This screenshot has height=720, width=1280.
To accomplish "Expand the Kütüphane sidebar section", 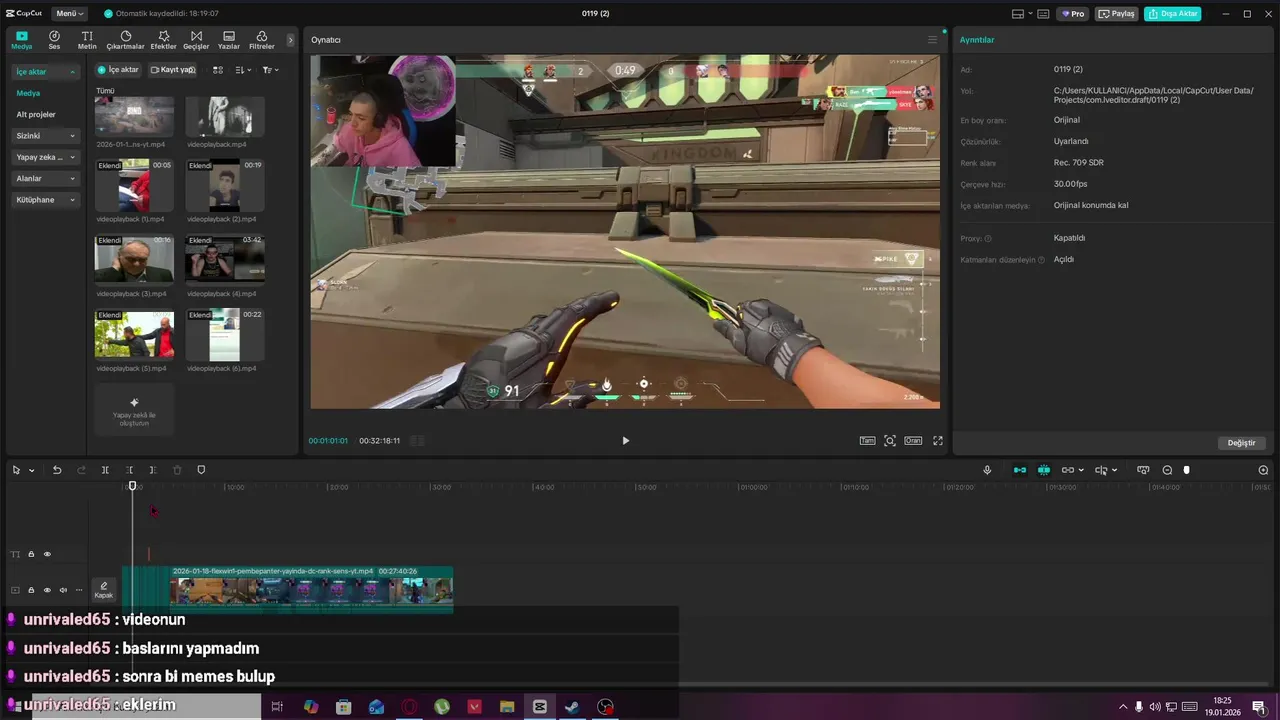I will coord(45,200).
